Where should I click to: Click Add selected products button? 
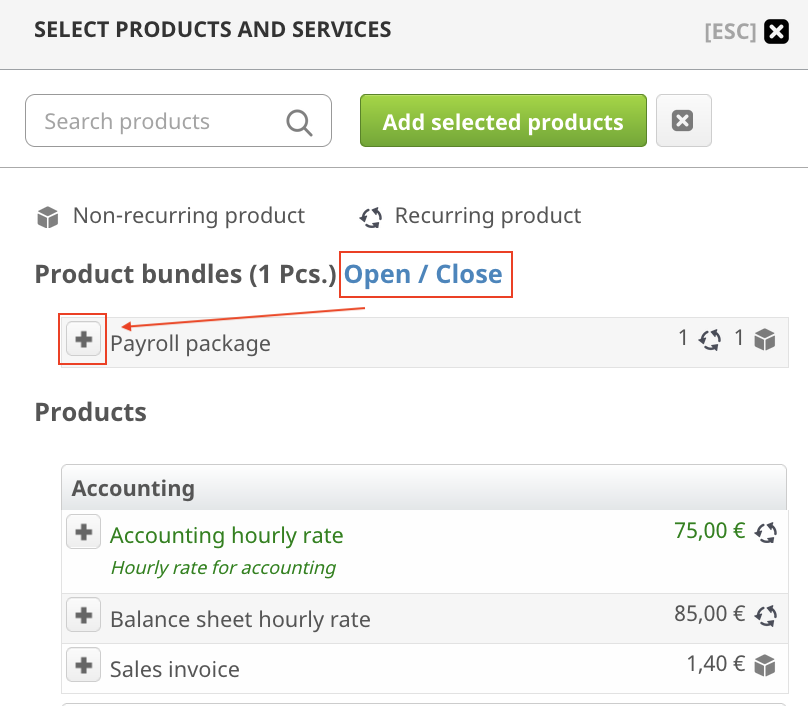tap(503, 121)
